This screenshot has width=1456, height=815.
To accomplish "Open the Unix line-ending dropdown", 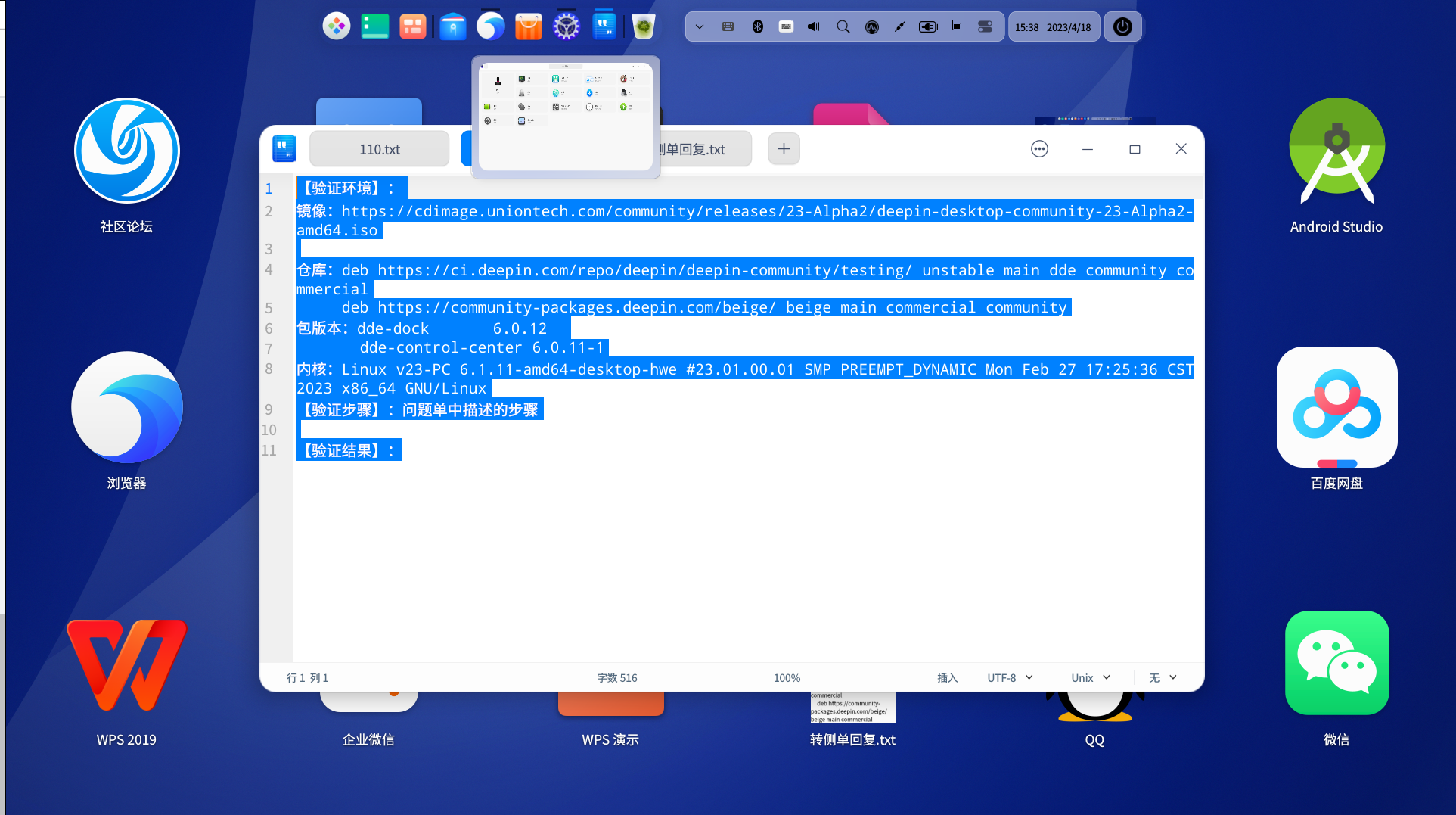I will click(x=1089, y=677).
